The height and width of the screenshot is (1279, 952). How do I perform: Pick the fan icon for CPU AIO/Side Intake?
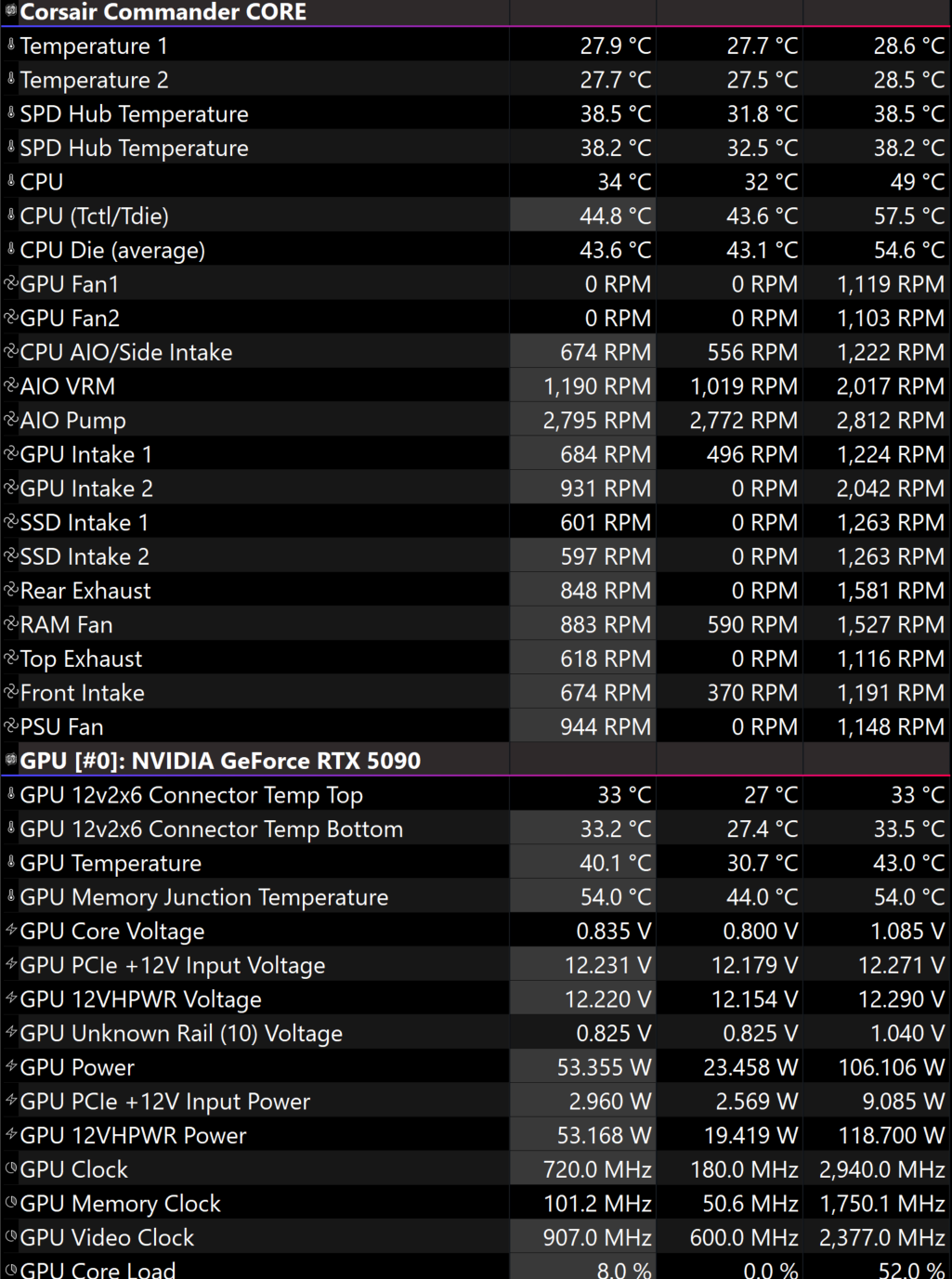click(x=11, y=352)
